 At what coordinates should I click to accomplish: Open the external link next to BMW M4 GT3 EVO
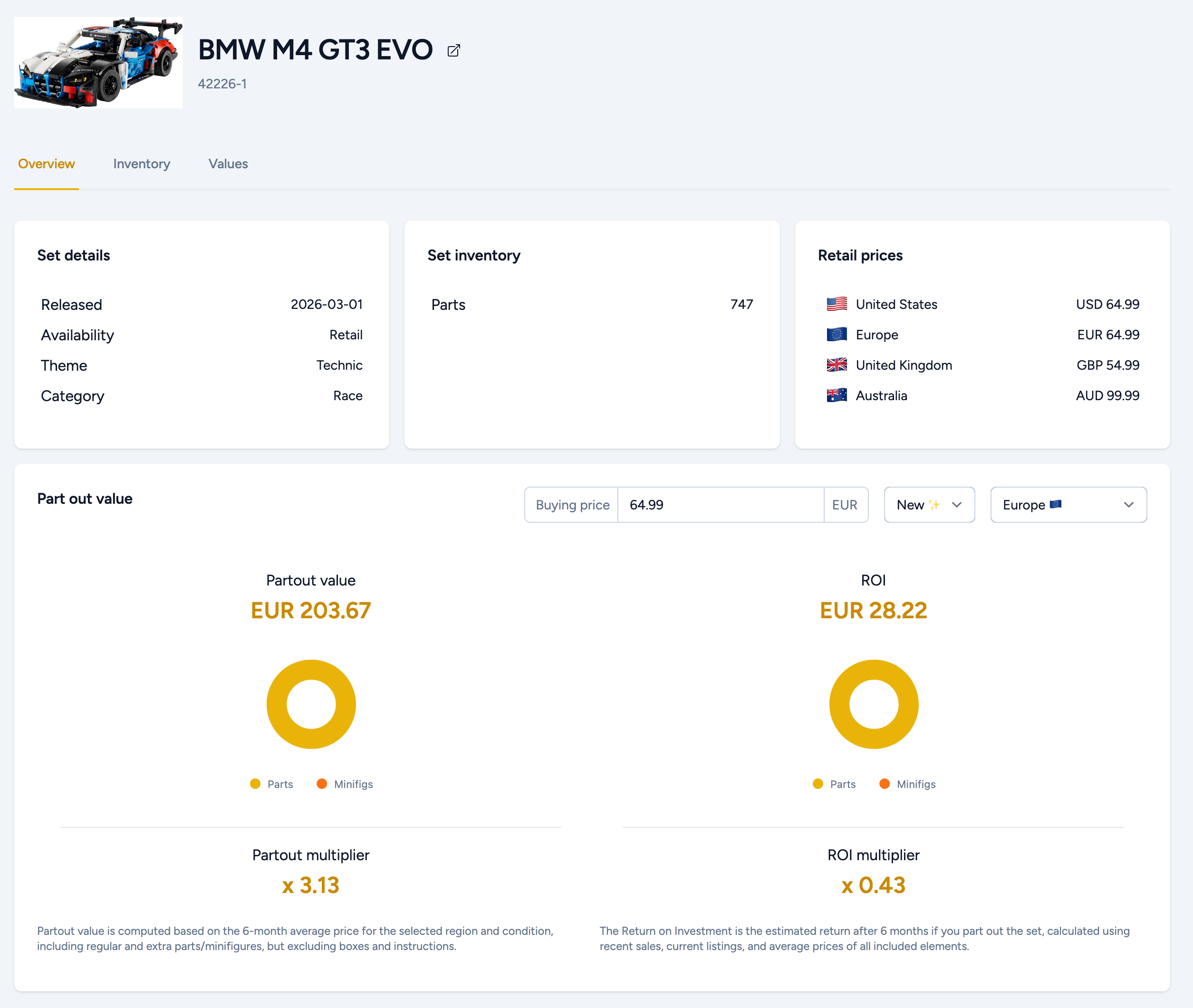453,50
